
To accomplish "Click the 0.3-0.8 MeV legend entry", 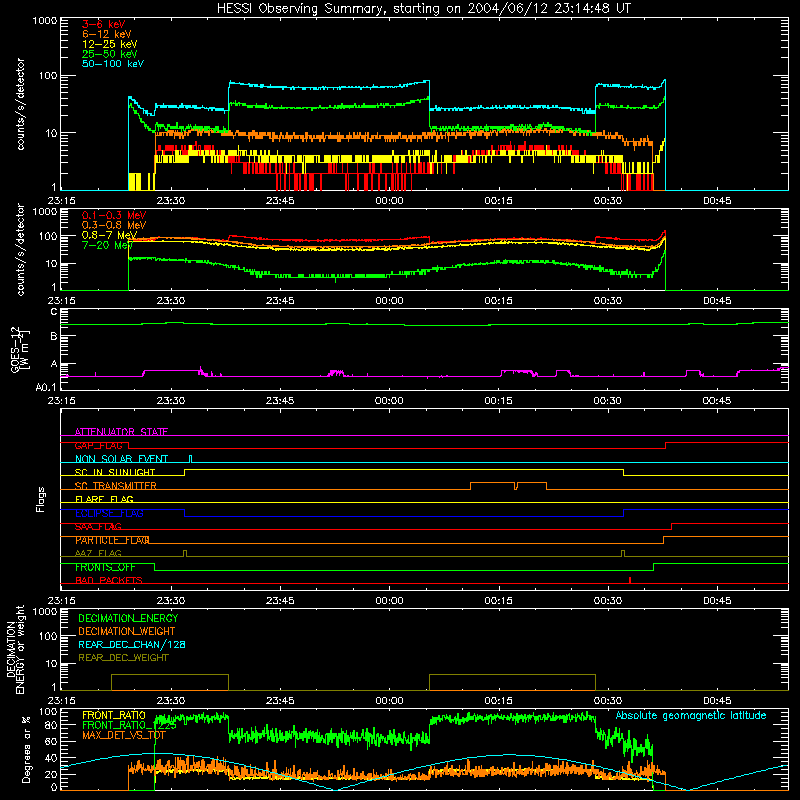I will (114, 225).
